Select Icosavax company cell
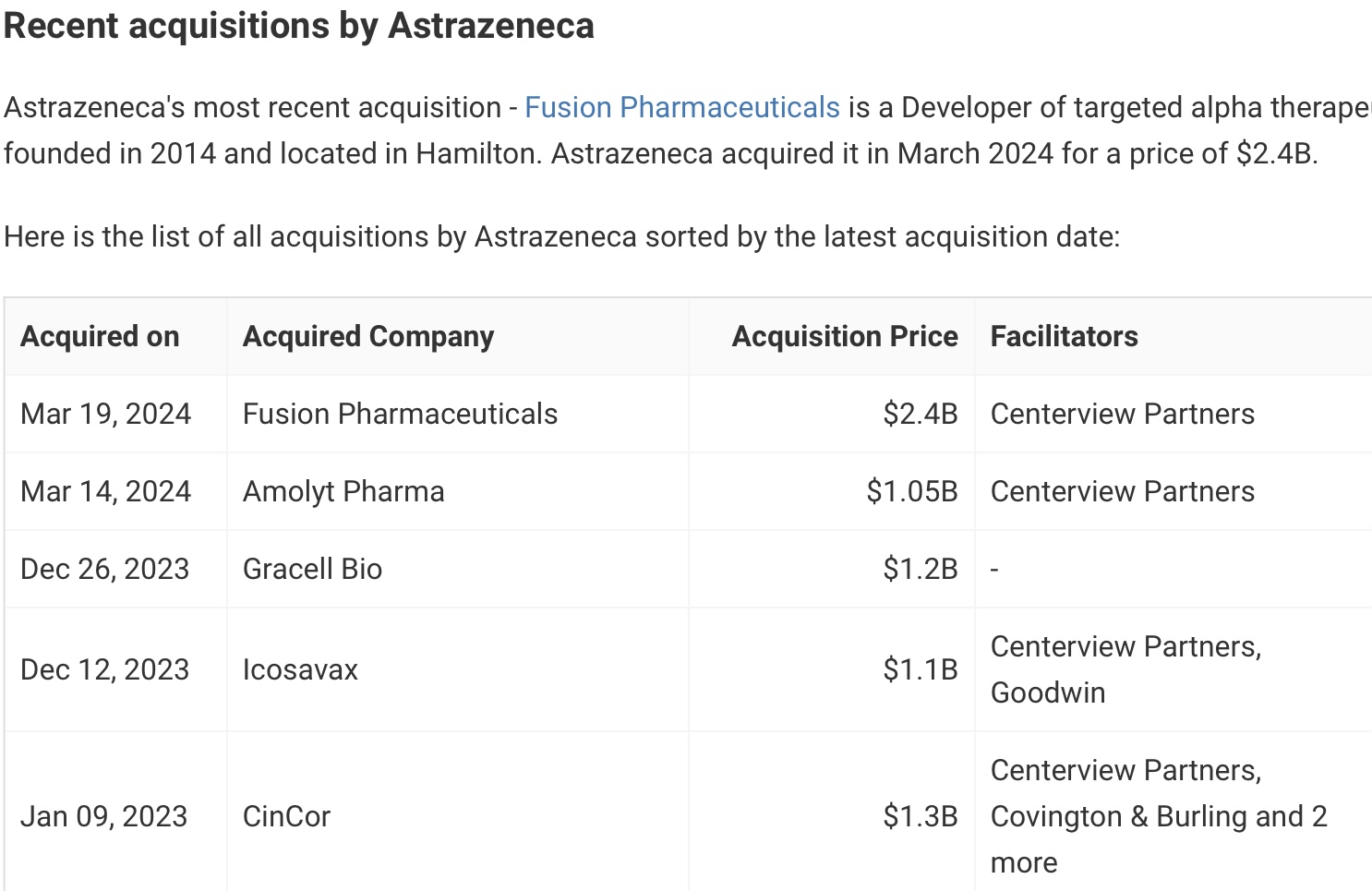The image size is (1372, 891). [300, 670]
